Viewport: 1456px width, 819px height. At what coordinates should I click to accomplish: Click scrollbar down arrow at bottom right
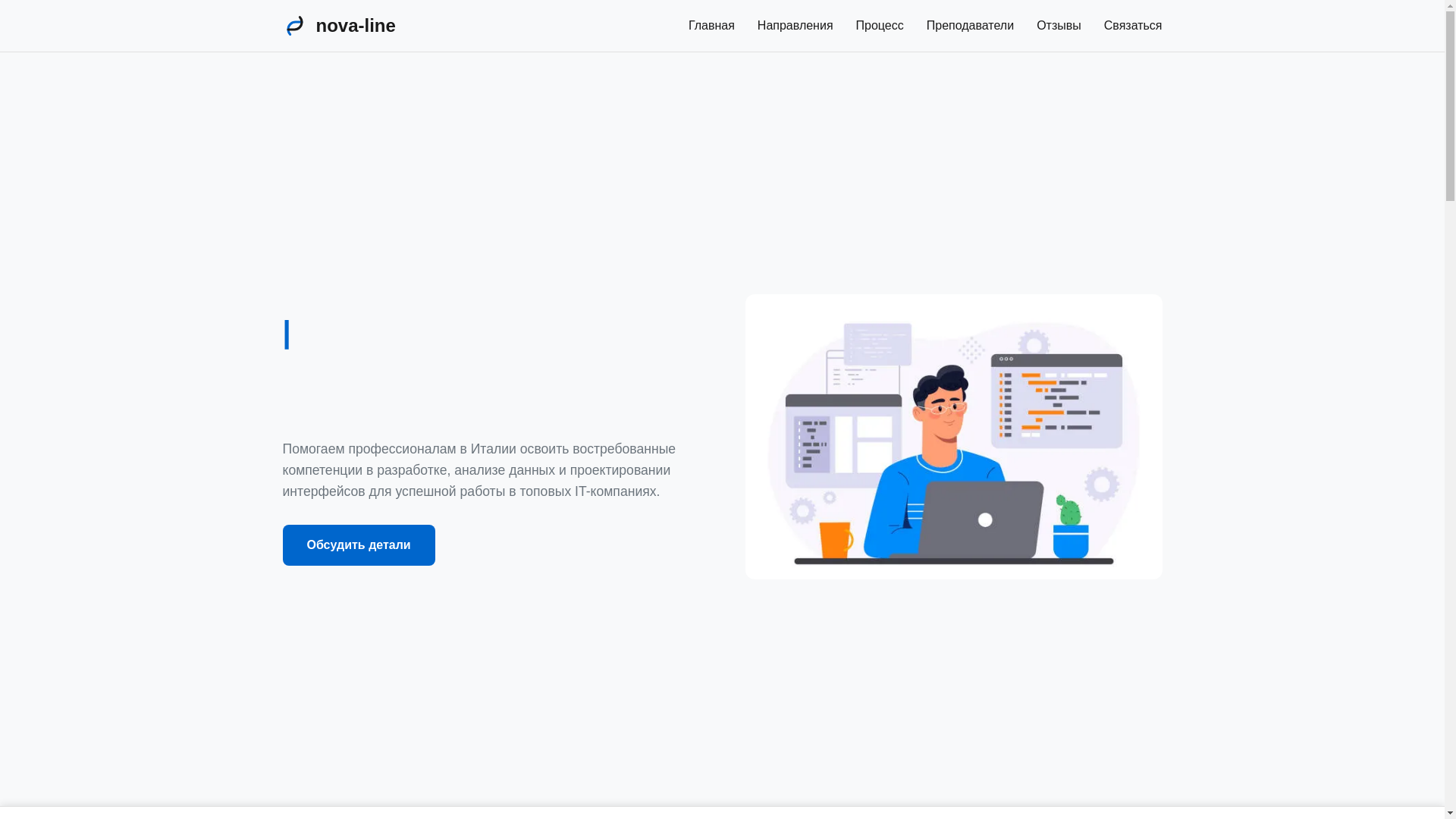[x=1450, y=813]
